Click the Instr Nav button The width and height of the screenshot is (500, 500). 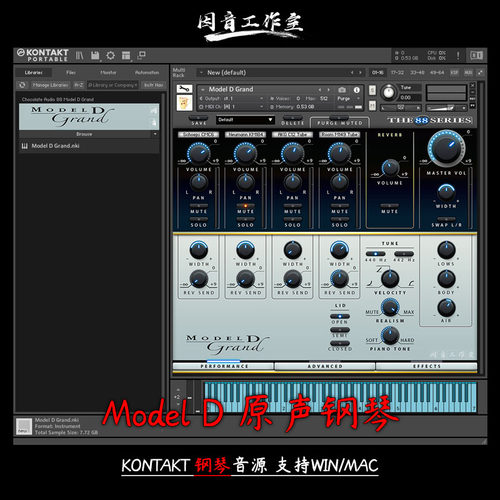[154, 85]
